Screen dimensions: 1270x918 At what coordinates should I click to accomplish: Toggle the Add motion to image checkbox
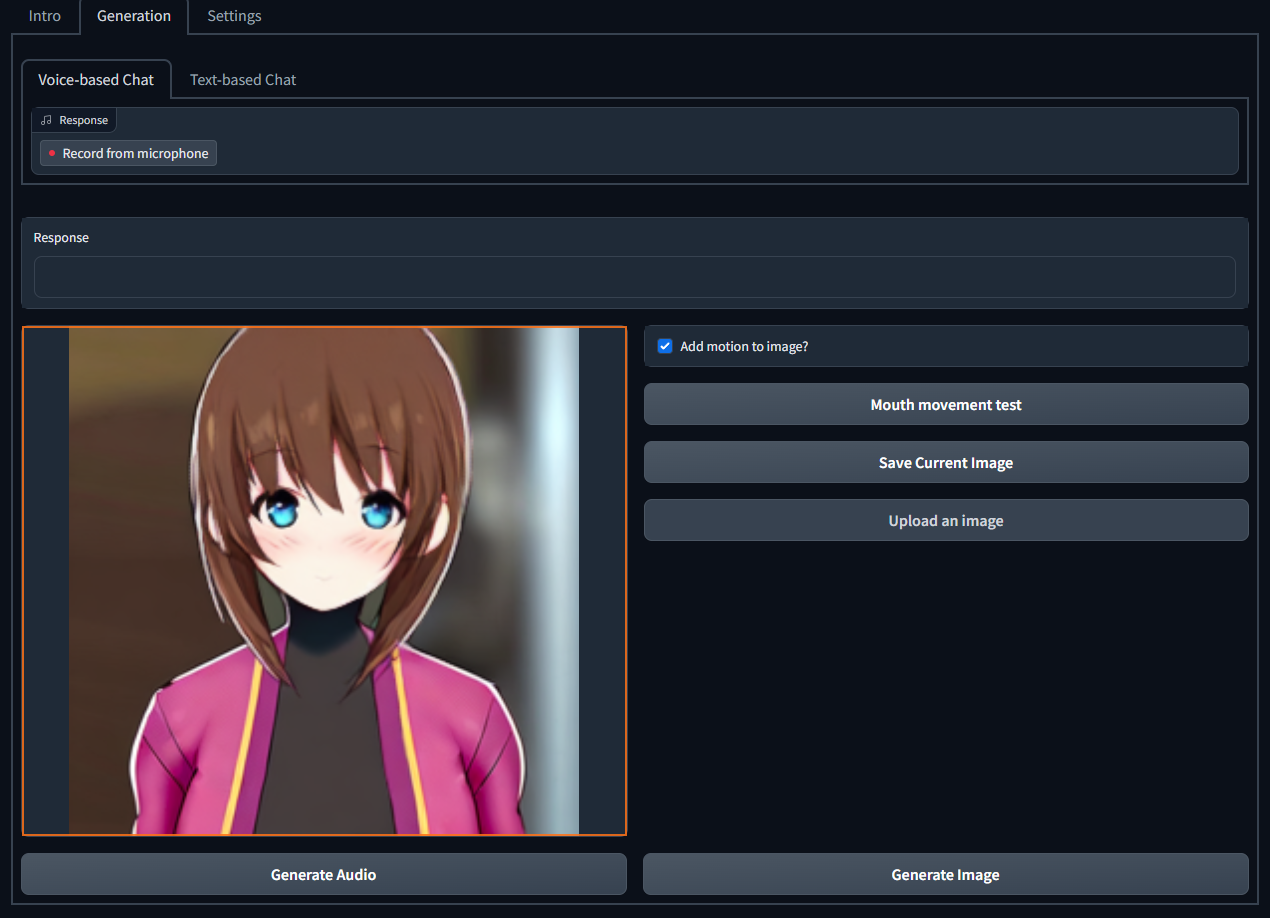point(665,346)
